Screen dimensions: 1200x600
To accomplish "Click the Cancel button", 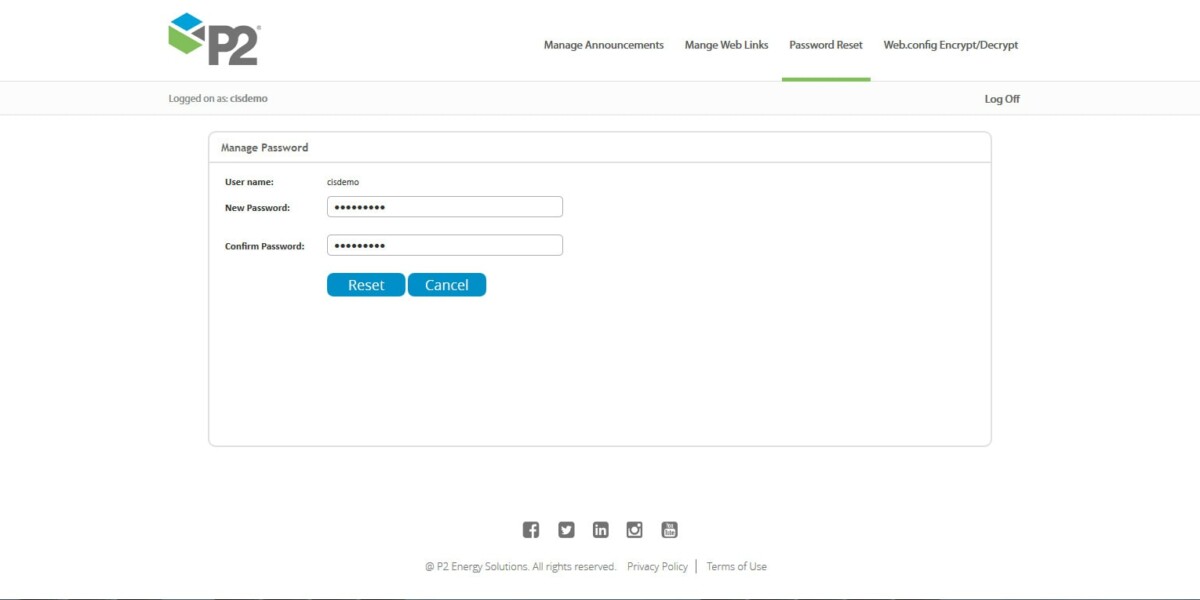I will pyautogui.click(x=446, y=284).
